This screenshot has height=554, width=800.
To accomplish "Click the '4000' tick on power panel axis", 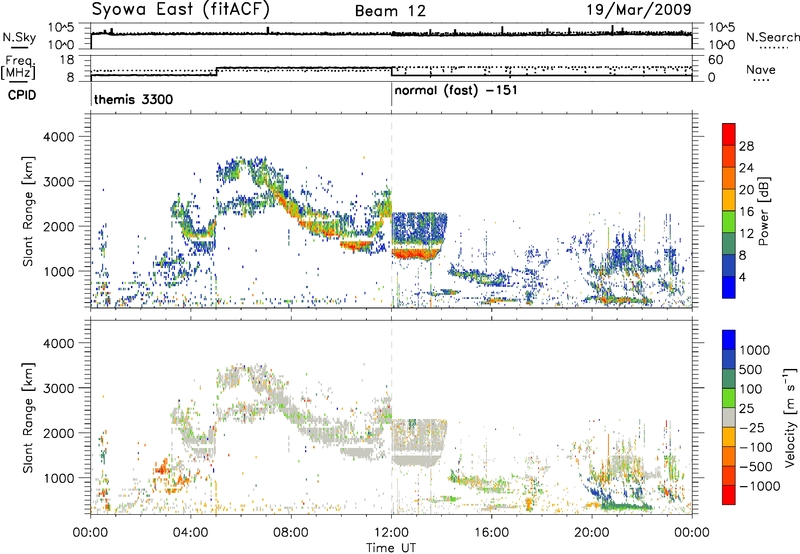I will (x=59, y=137).
